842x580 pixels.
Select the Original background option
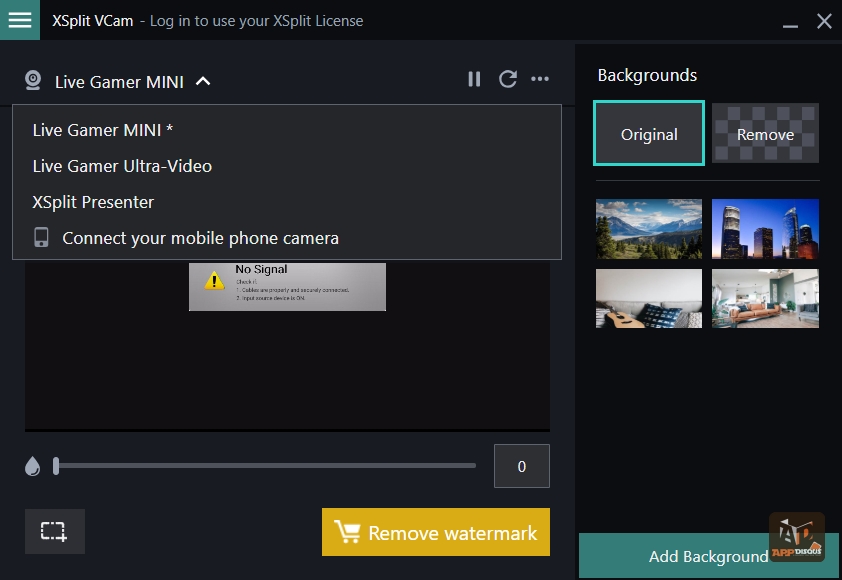point(649,133)
